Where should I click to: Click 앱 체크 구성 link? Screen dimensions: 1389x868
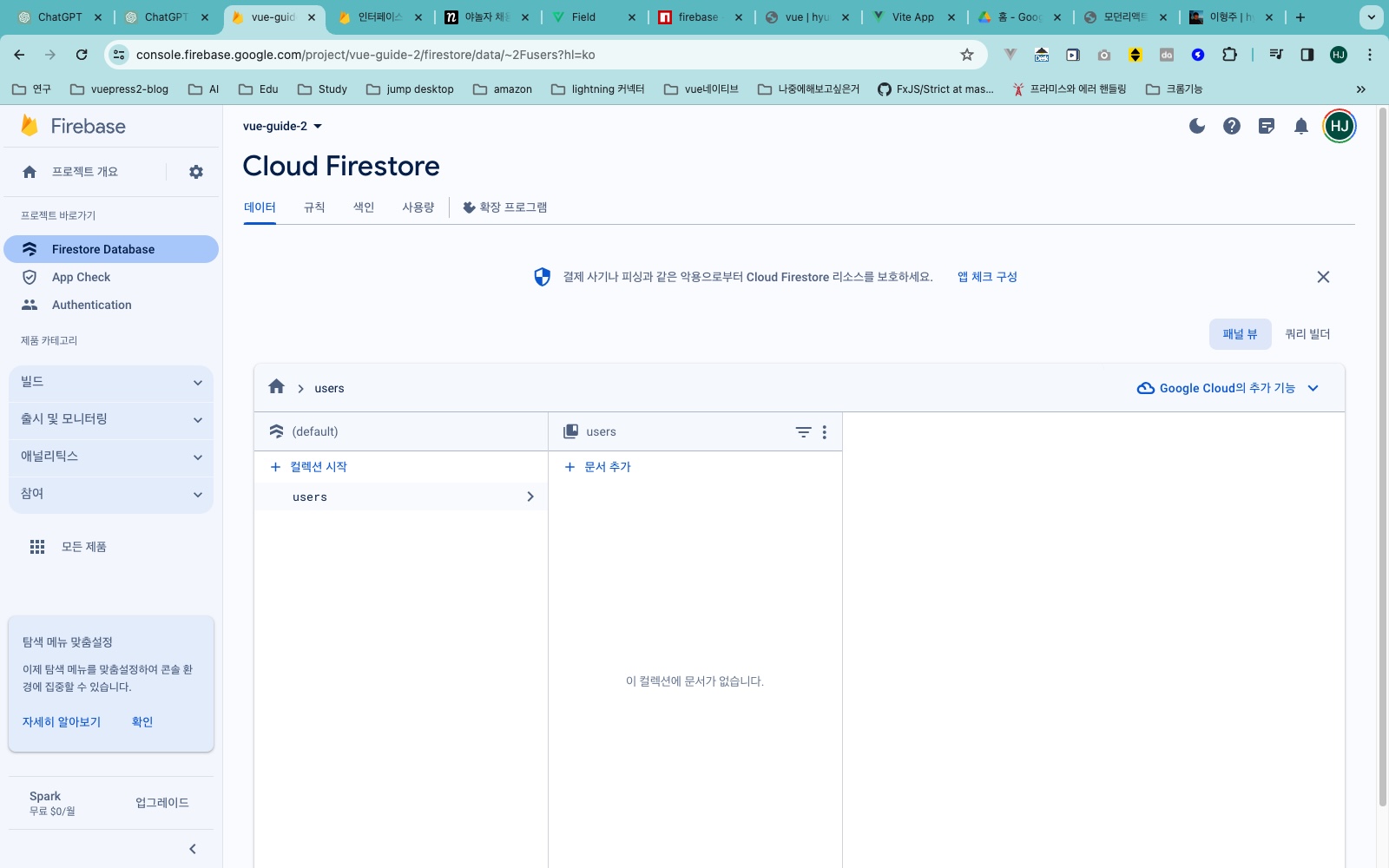click(x=987, y=277)
